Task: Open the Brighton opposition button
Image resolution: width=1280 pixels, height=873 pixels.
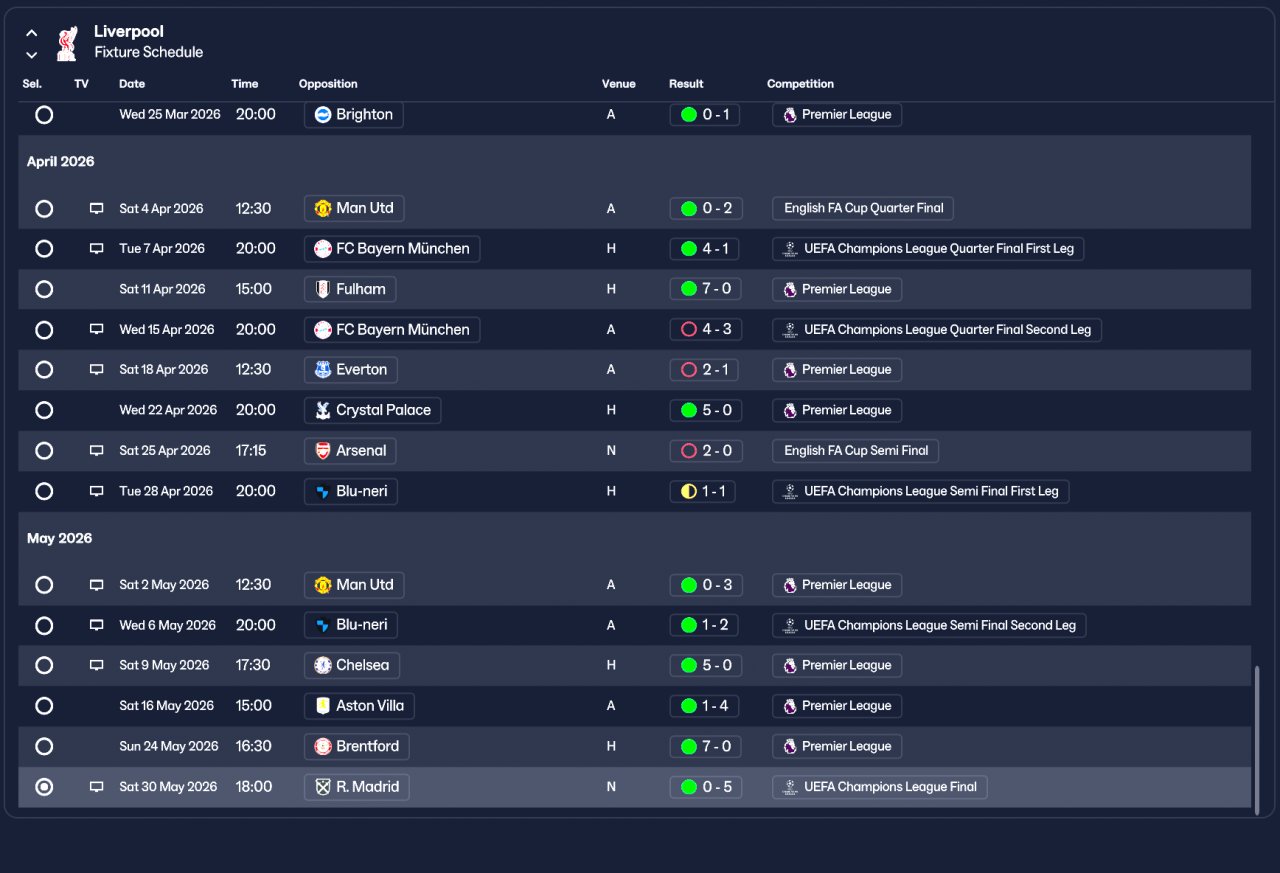Action: click(x=354, y=115)
